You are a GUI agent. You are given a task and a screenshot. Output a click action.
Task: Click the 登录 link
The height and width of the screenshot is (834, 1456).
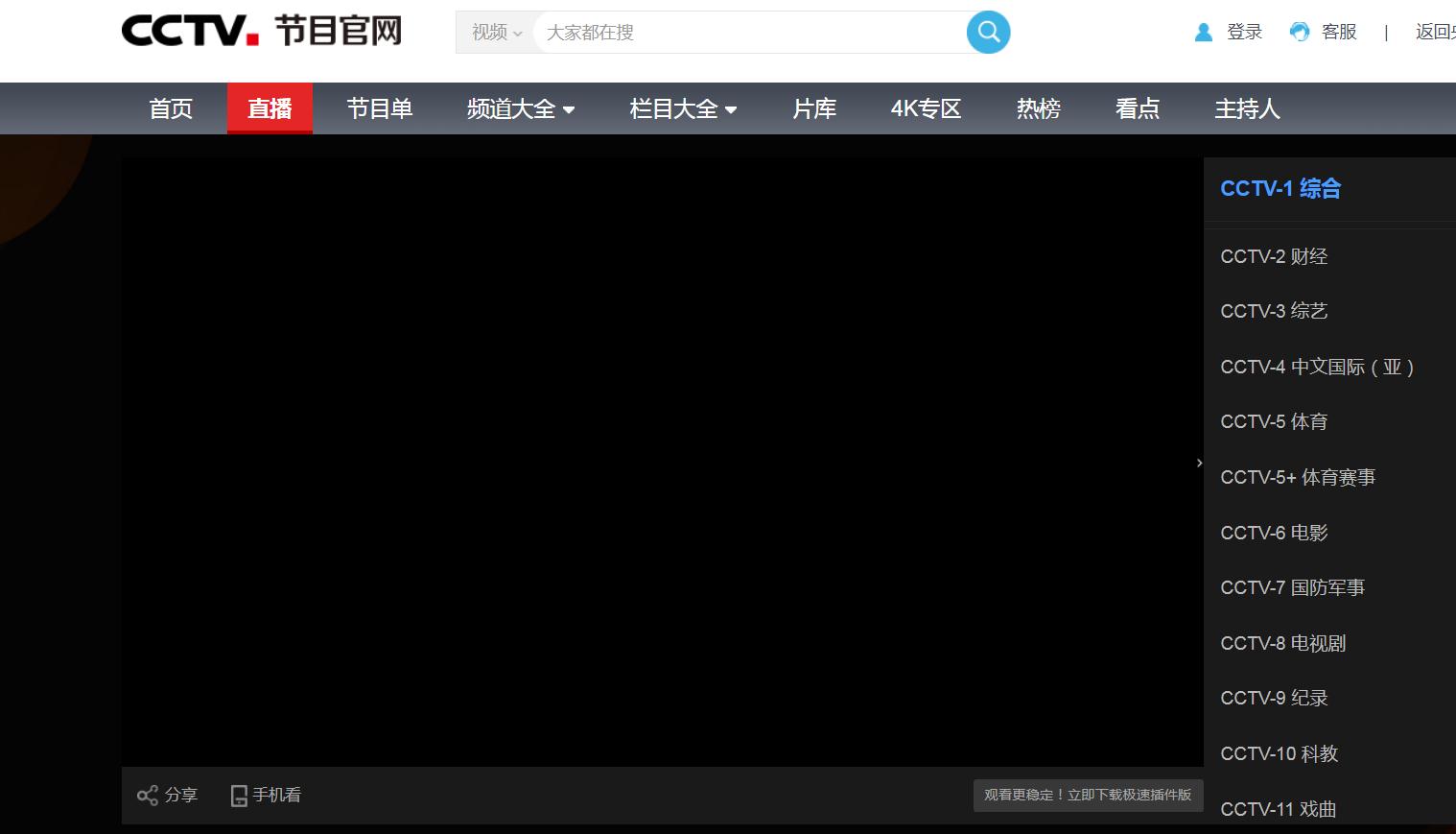point(1244,33)
